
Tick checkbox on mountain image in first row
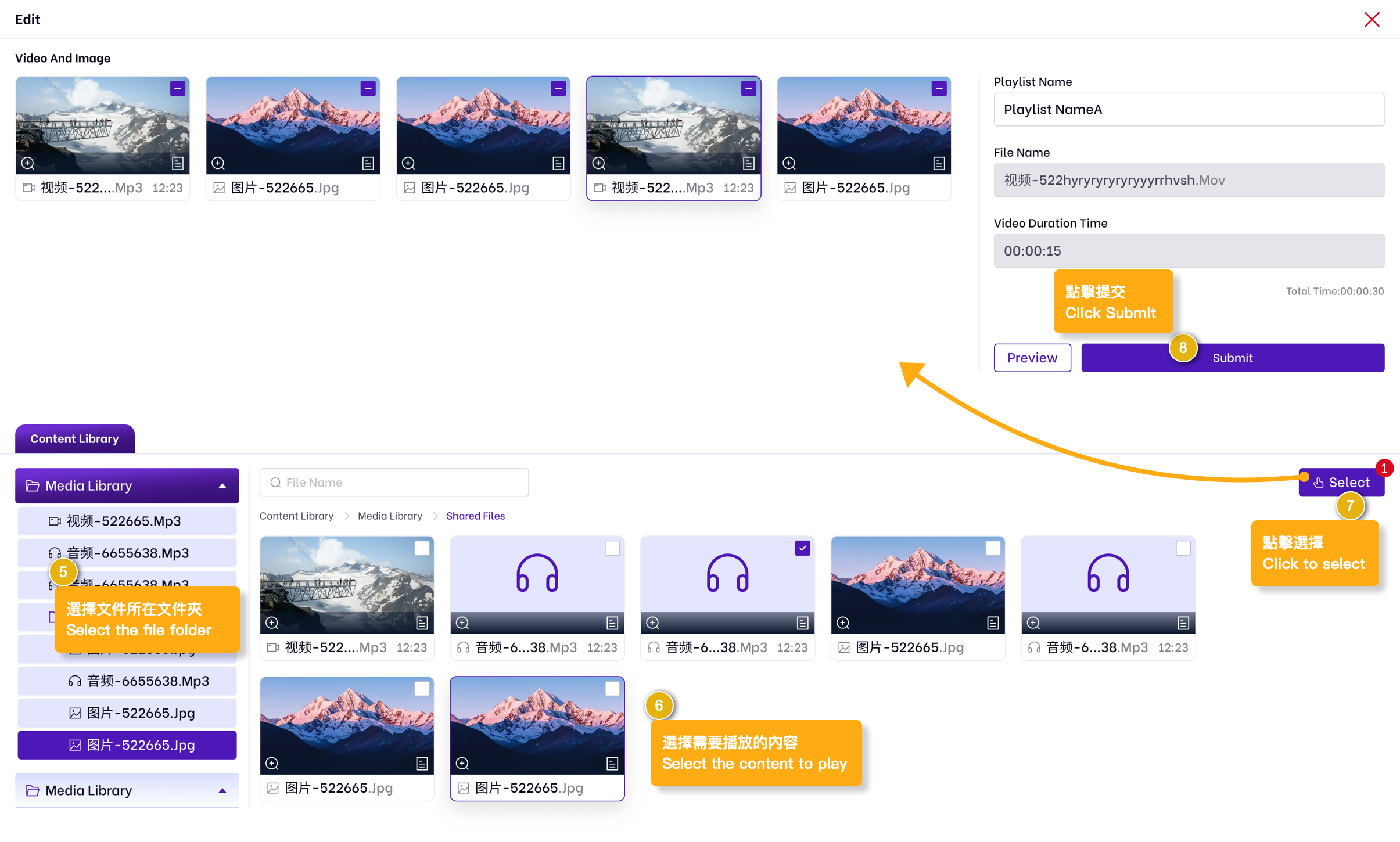click(993, 548)
